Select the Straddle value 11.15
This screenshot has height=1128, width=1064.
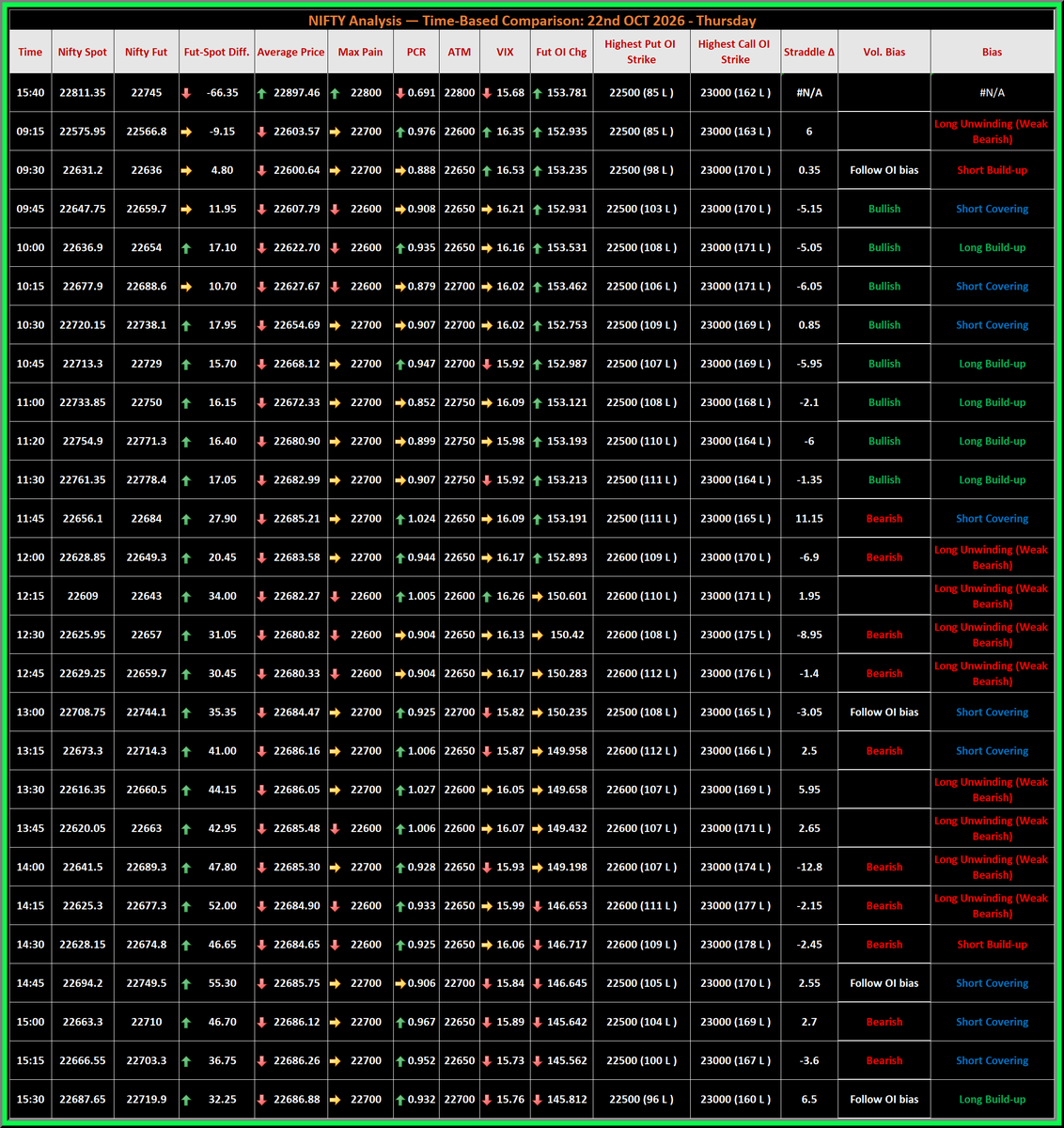(x=809, y=519)
